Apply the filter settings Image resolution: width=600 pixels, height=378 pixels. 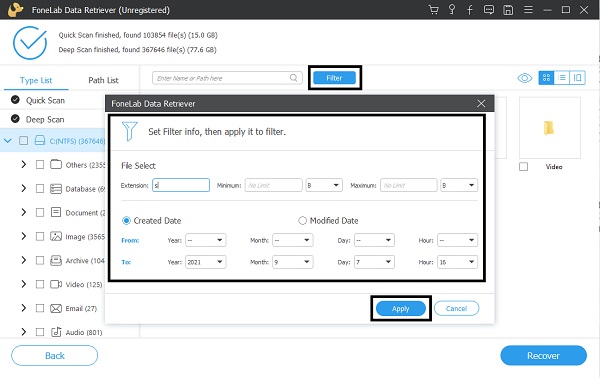click(x=401, y=308)
